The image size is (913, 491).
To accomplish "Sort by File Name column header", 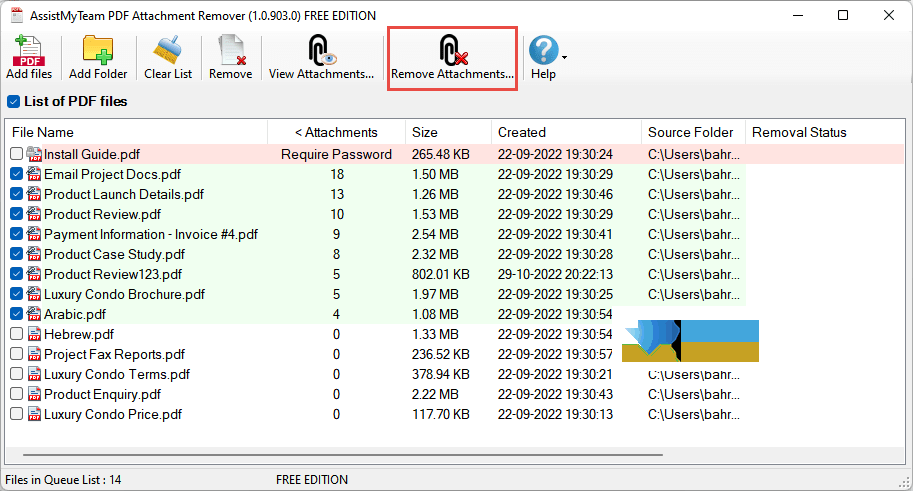I will click(x=136, y=132).
